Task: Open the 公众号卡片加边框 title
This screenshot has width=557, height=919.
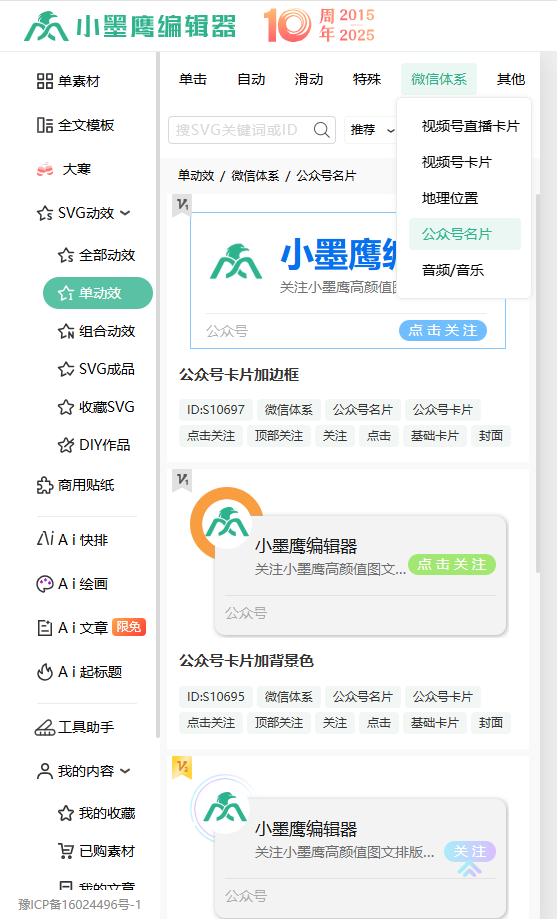Action: (x=239, y=375)
